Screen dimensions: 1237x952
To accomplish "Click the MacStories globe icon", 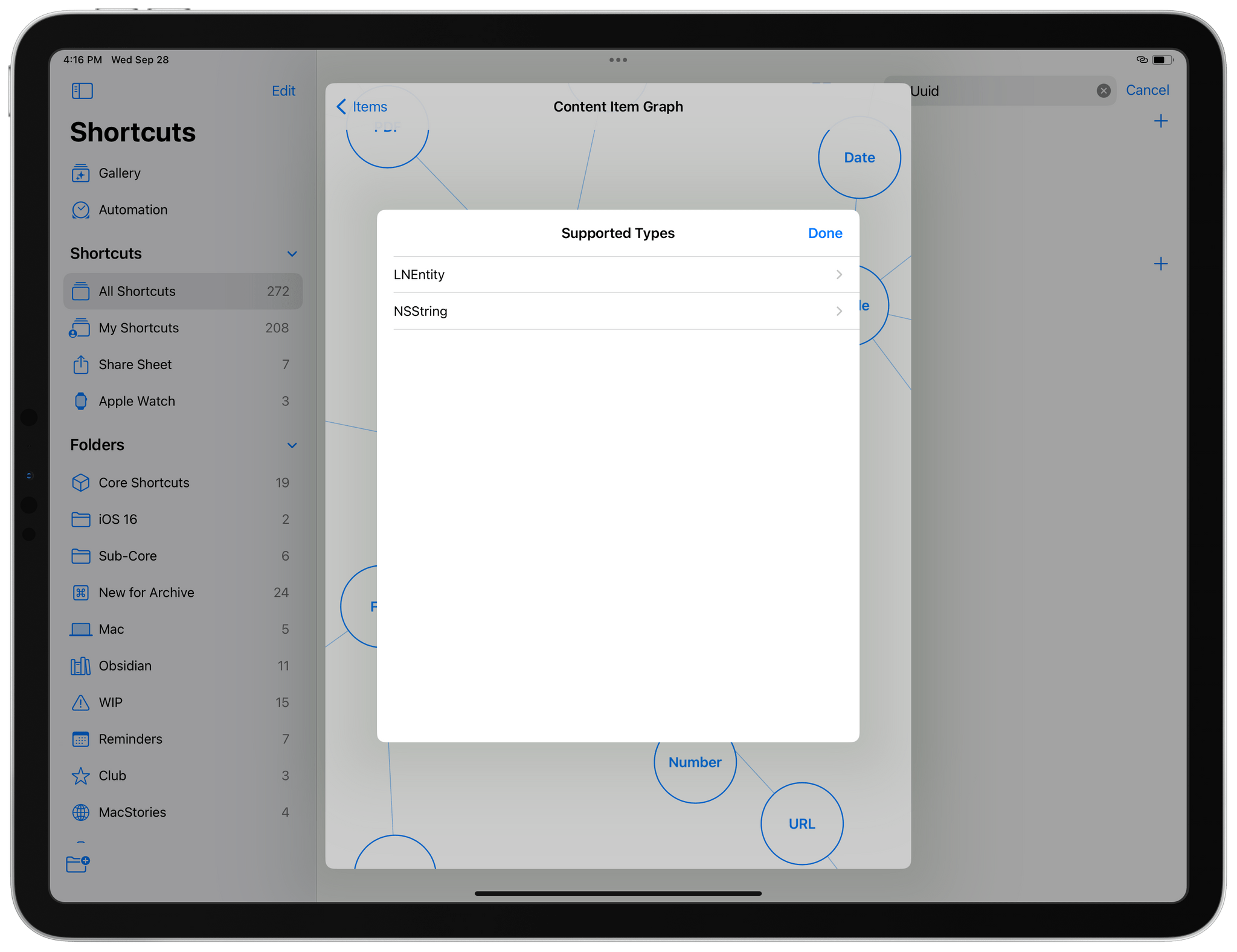I will click(80, 812).
